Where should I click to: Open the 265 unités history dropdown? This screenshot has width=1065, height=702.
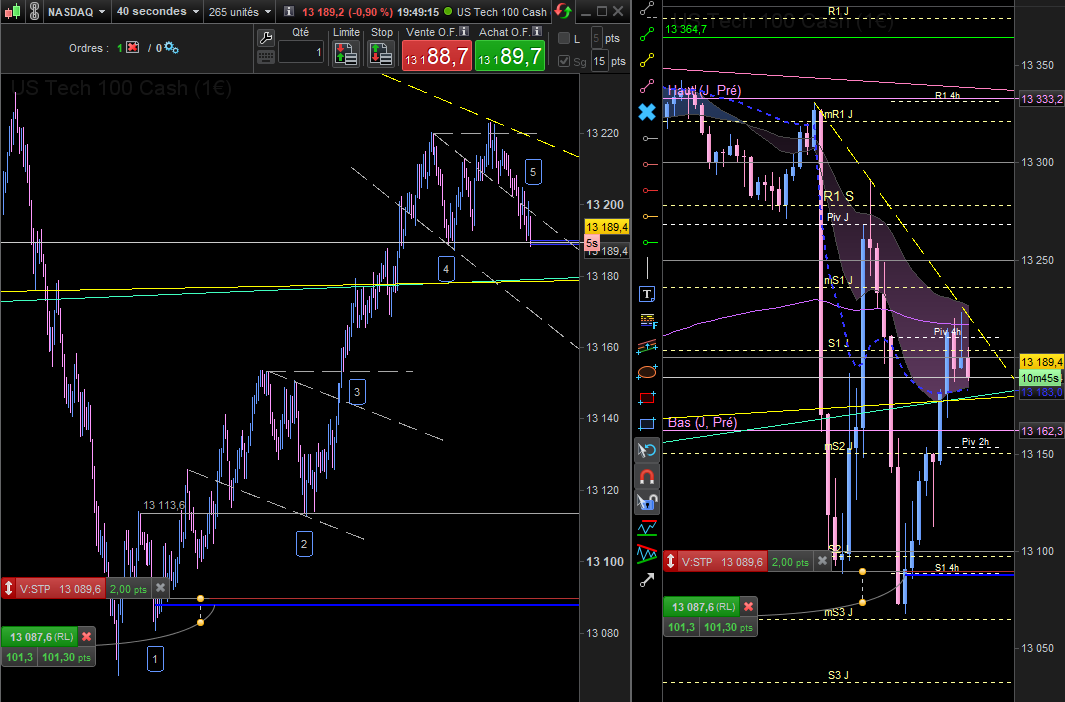coord(239,12)
